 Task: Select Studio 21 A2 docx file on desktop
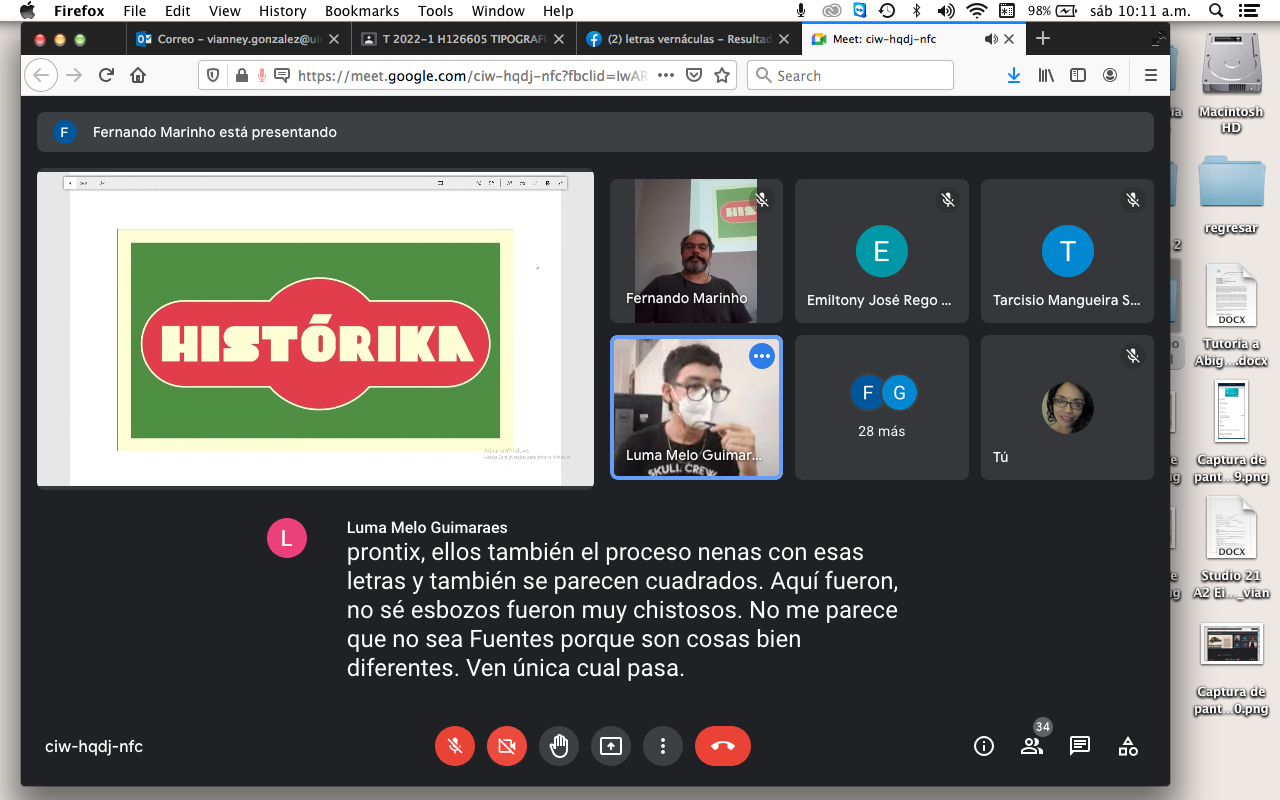[x=1231, y=548]
